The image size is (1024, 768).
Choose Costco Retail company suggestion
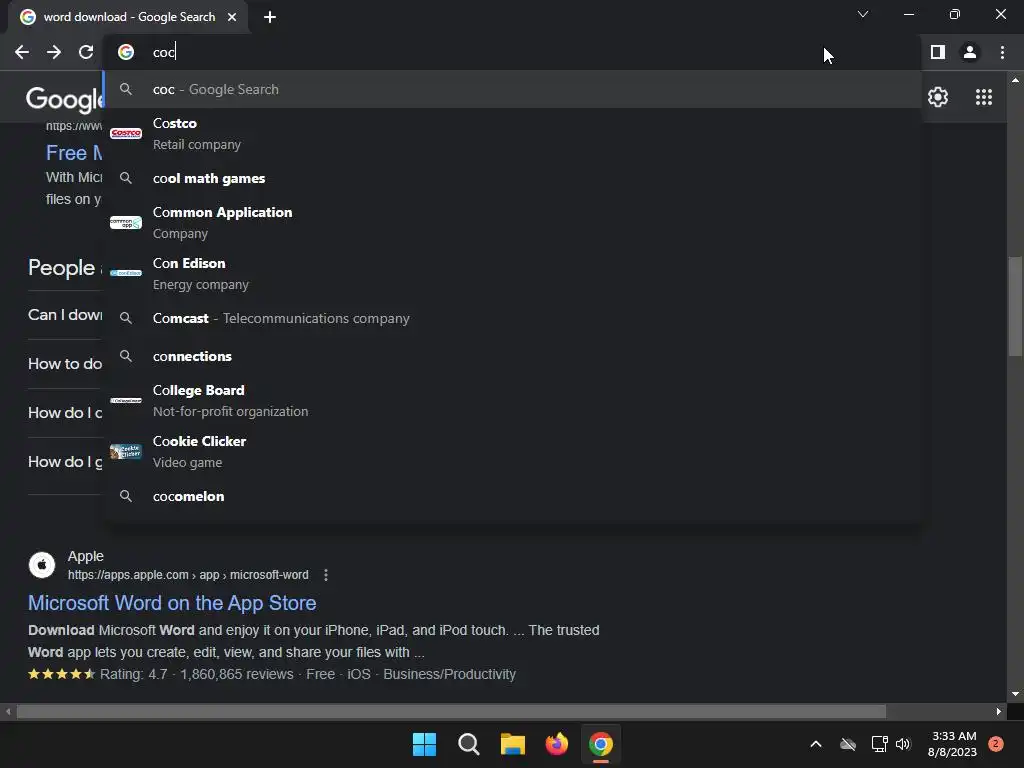tap(513, 133)
